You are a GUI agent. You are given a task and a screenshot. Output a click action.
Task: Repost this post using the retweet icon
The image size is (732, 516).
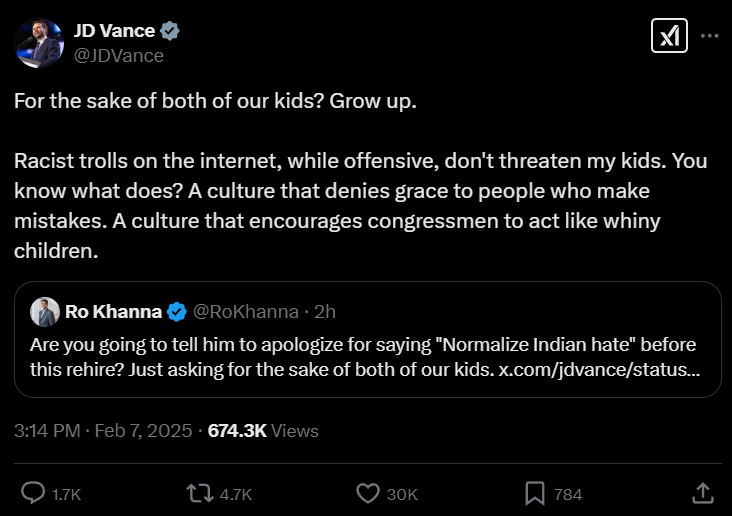[x=200, y=493]
